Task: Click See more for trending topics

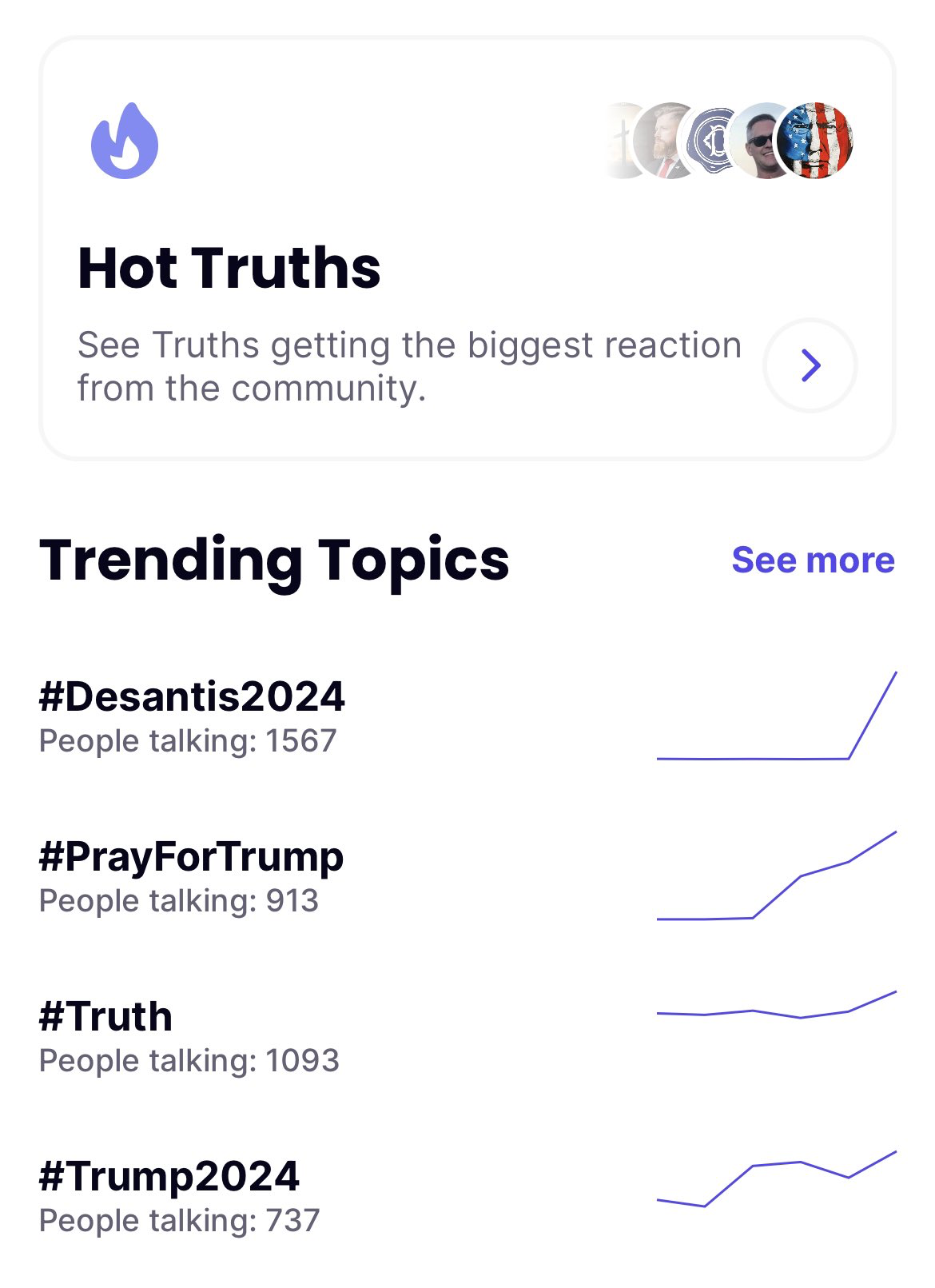Action: pyautogui.click(x=813, y=560)
